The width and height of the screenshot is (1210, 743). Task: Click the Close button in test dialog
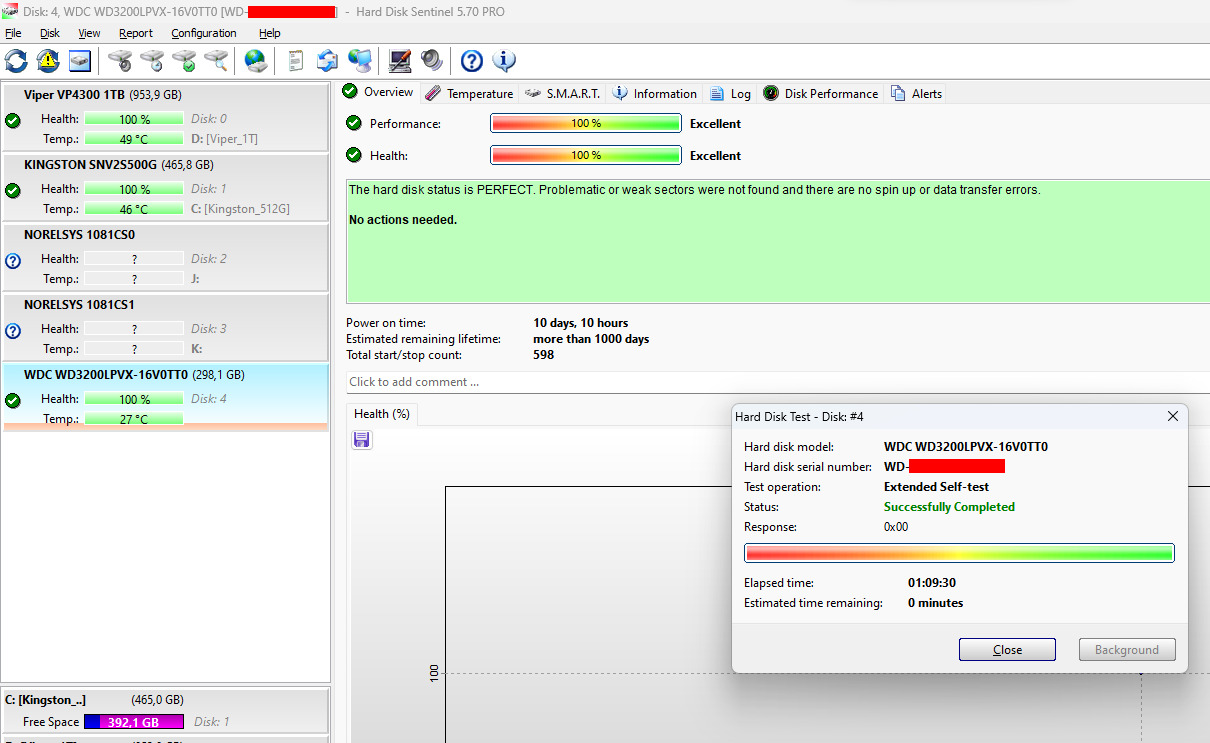pos(1007,650)
